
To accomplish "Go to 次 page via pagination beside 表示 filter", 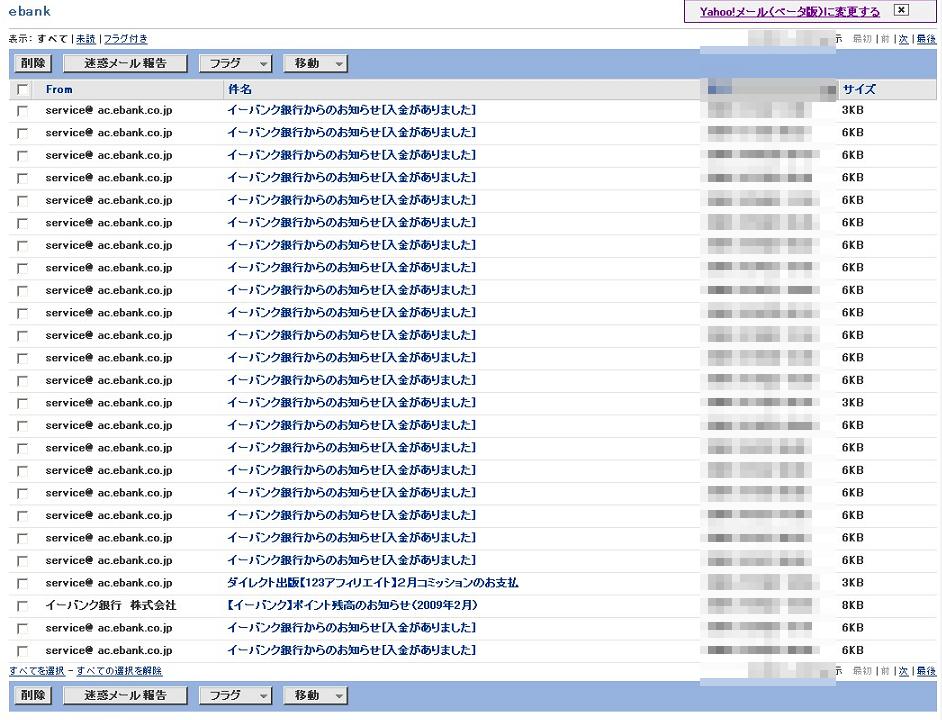I will click(903, 39).
